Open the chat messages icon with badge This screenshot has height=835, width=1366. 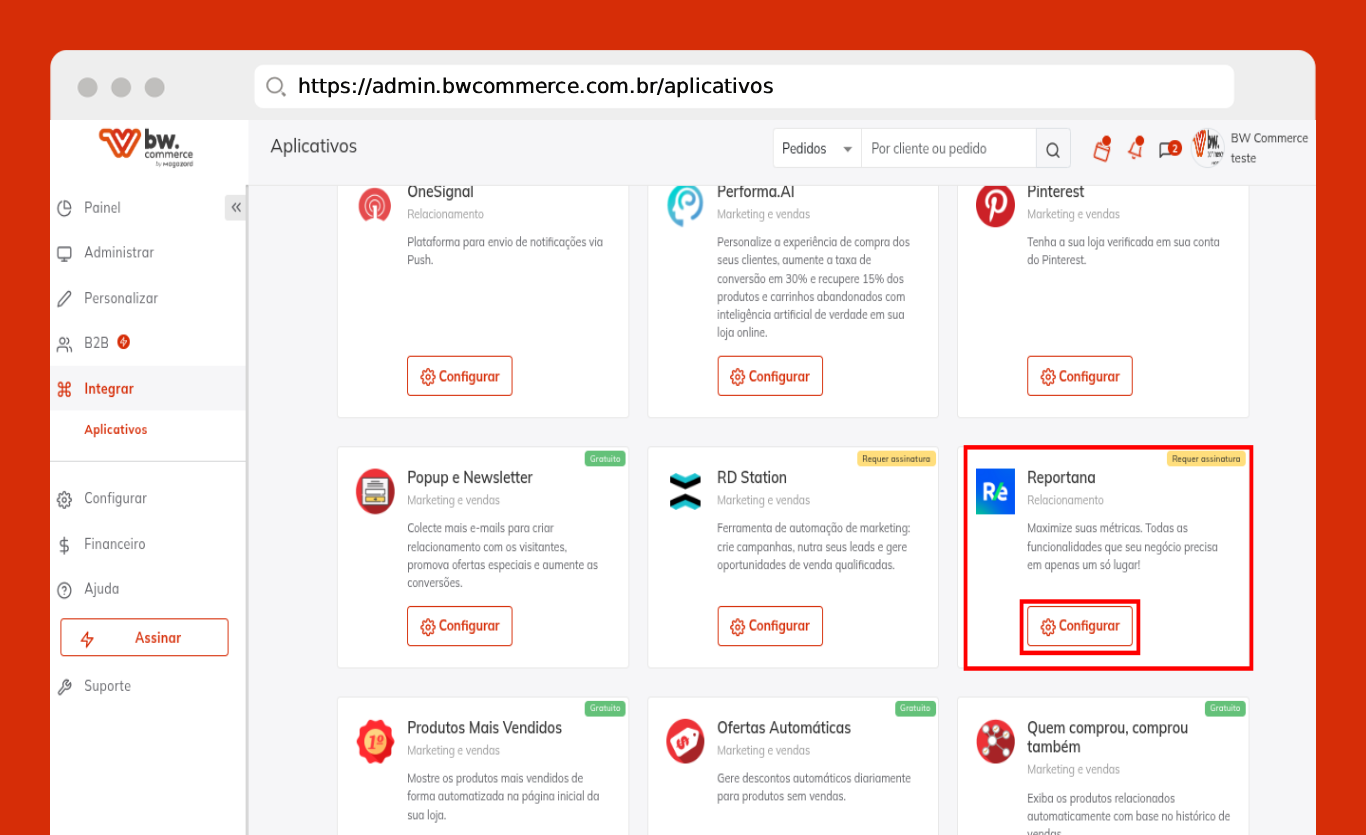coord(1168,149)
